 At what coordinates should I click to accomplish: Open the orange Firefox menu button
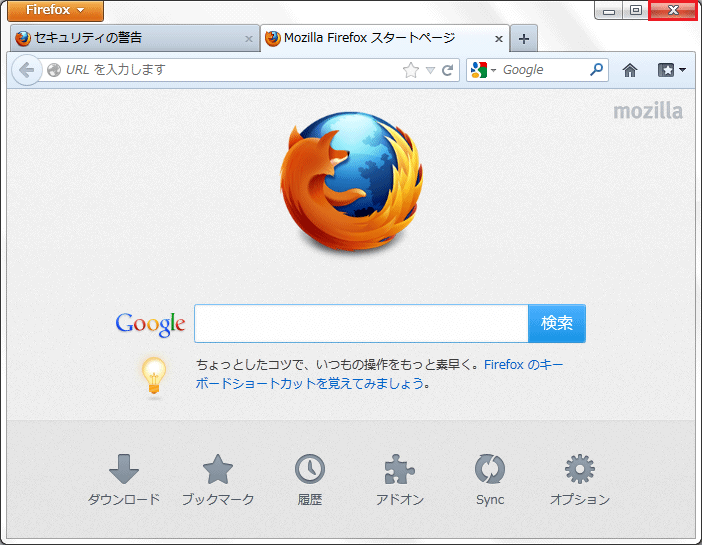pyautogui.click(x=55, y=11)
